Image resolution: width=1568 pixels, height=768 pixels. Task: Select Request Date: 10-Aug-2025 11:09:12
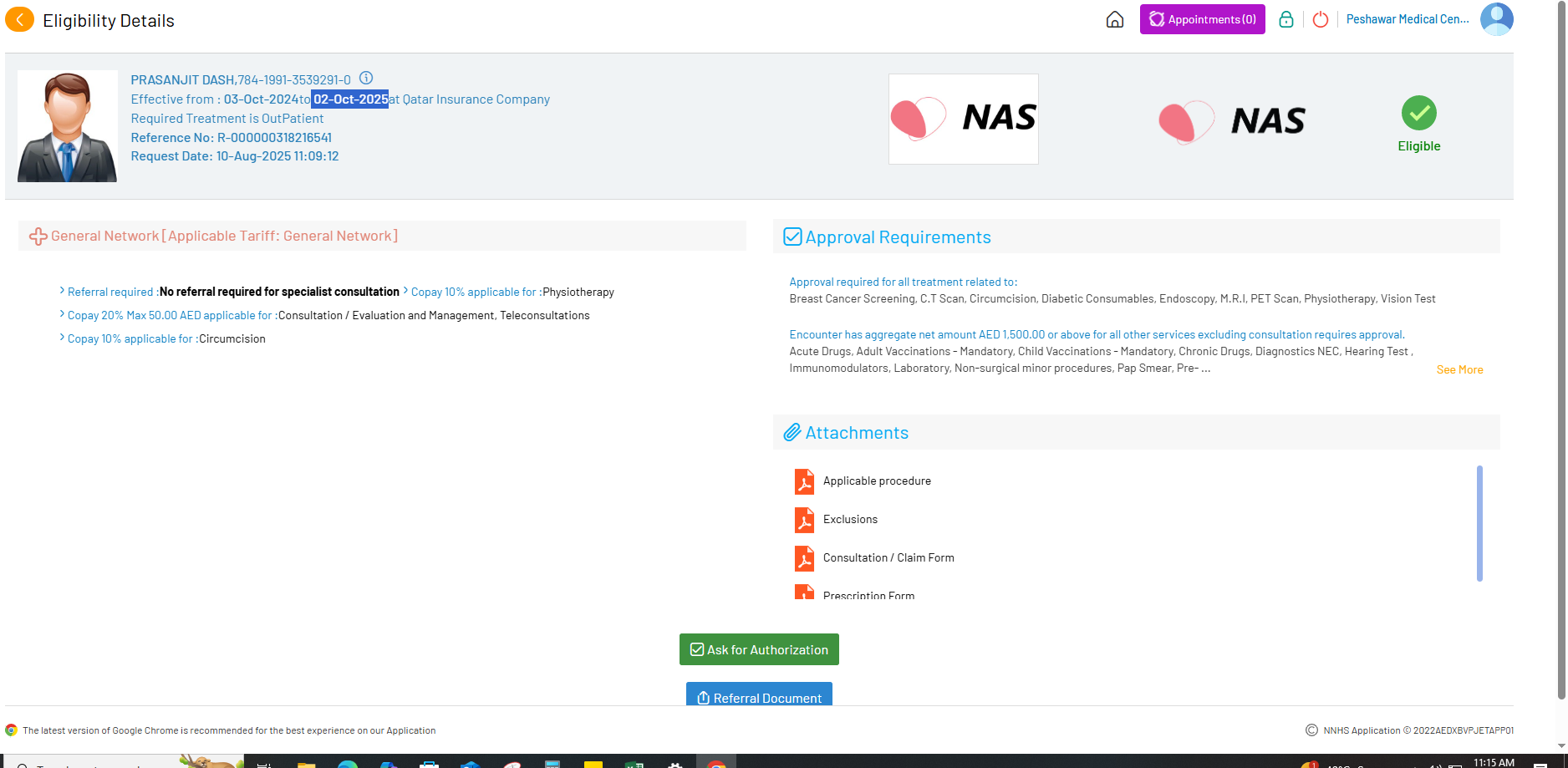click(x=235, y=156)
